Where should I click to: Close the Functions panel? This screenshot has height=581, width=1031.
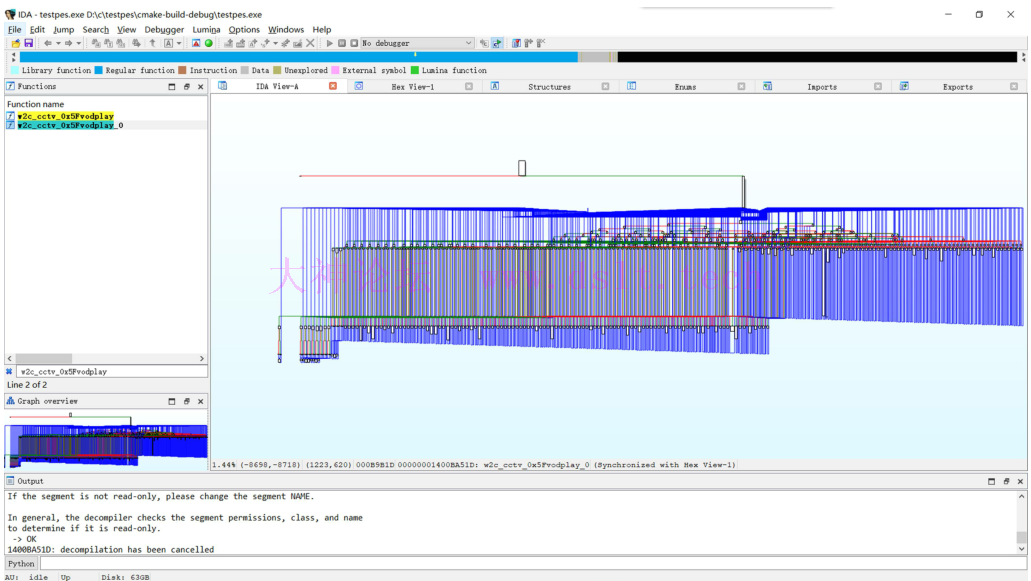click(201, 87)
